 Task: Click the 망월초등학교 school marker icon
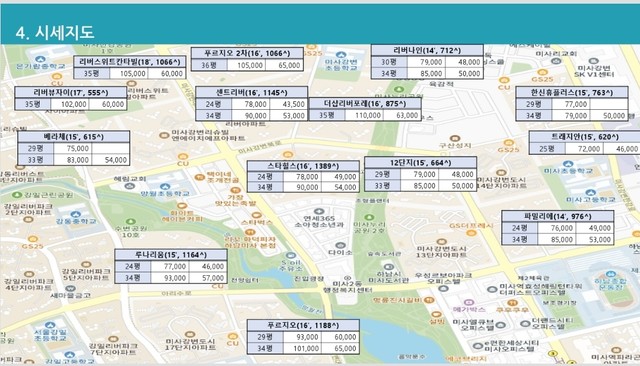[x=165, y=187]
